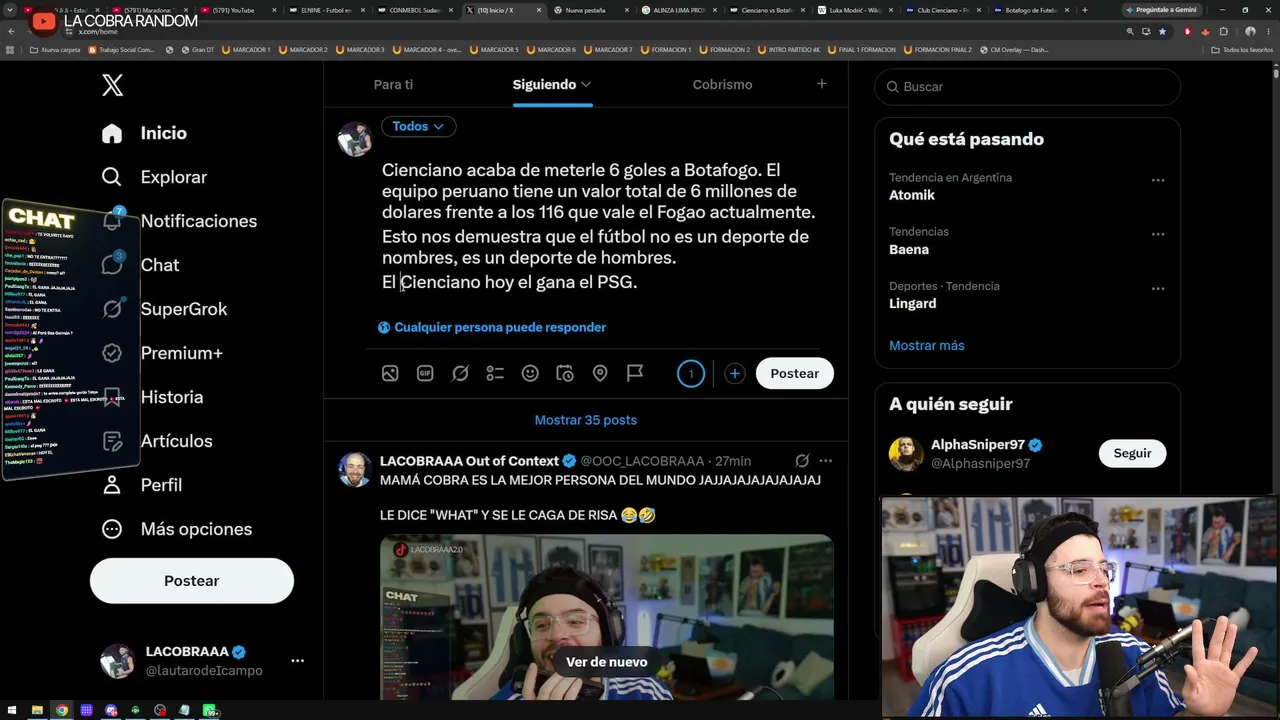Open the Atomik trend
Image resolution: width=1280 pixels, height=720 pixels.
tap(912, 195)
